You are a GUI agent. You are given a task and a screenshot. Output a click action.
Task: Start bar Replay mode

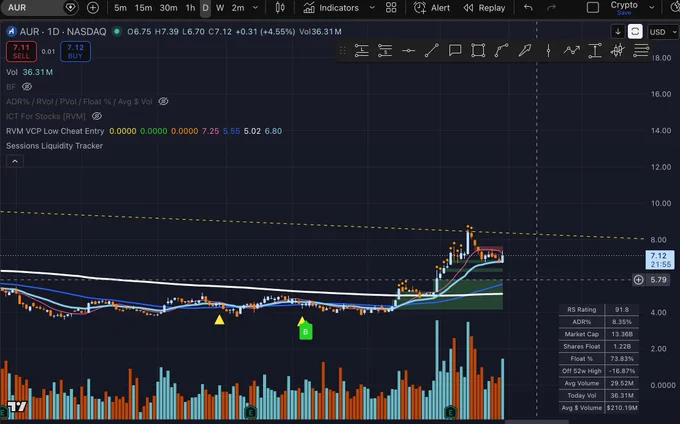[484, 7]
